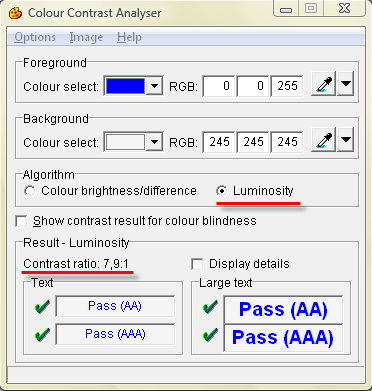The height and width of the screenshot is (391, 372).
Task: Expand the background colour select dropdown
Action: click(x=154, y=142)
